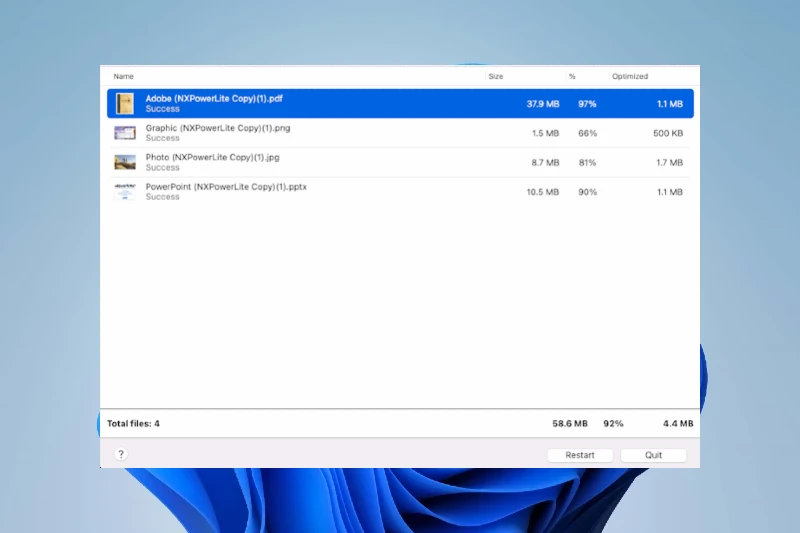This screenshot has height=533, width=800.
Task: Click Success status under the PowerPoint PPTX
Action: click(162, 197)
